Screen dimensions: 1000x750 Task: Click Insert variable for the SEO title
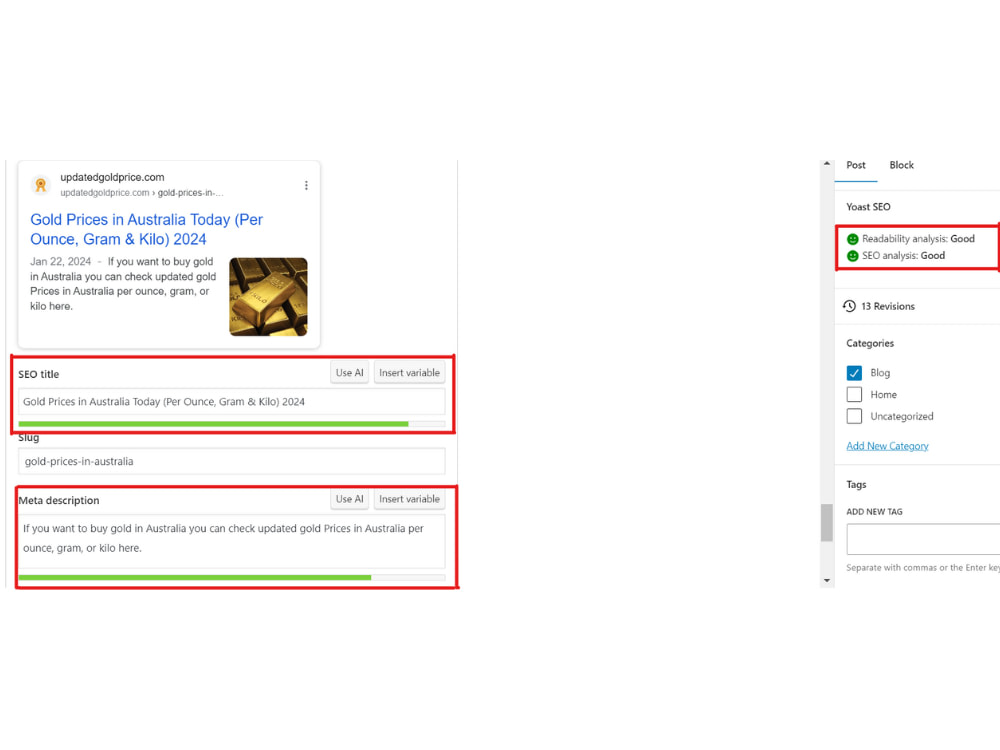(409, 373)
